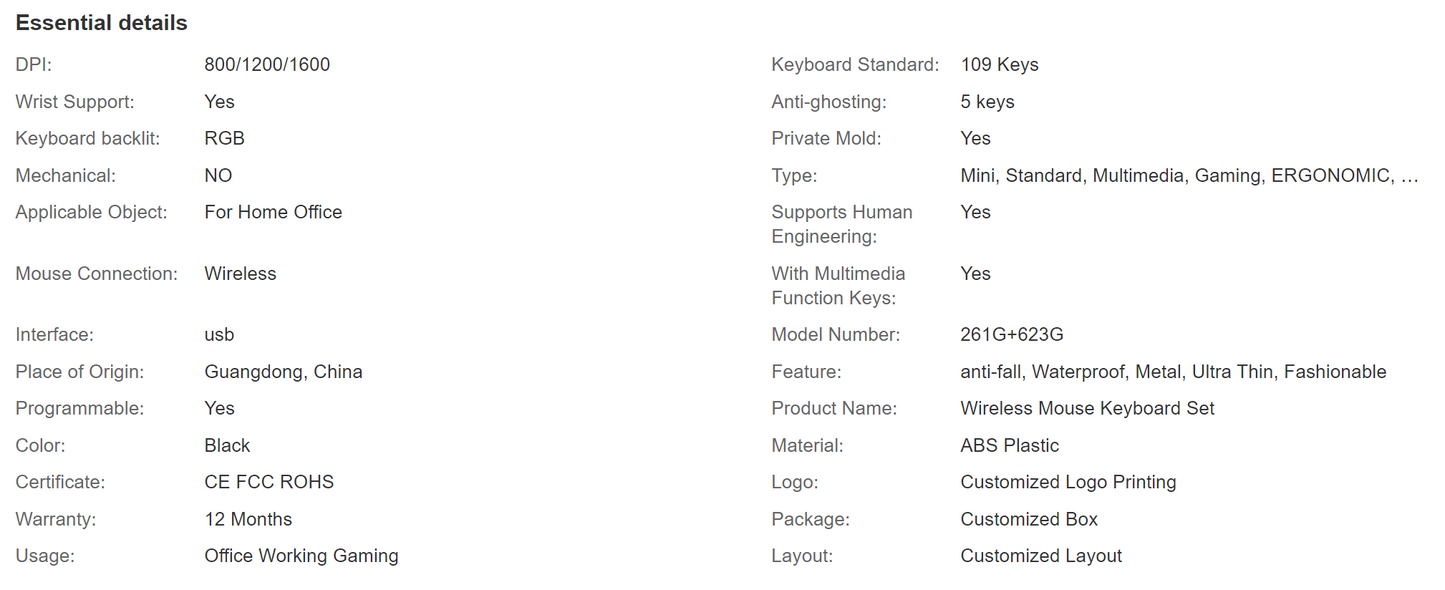Click the Mouse Connection label
Screen dimensions: 1445x590
click(x=96, y=274)
